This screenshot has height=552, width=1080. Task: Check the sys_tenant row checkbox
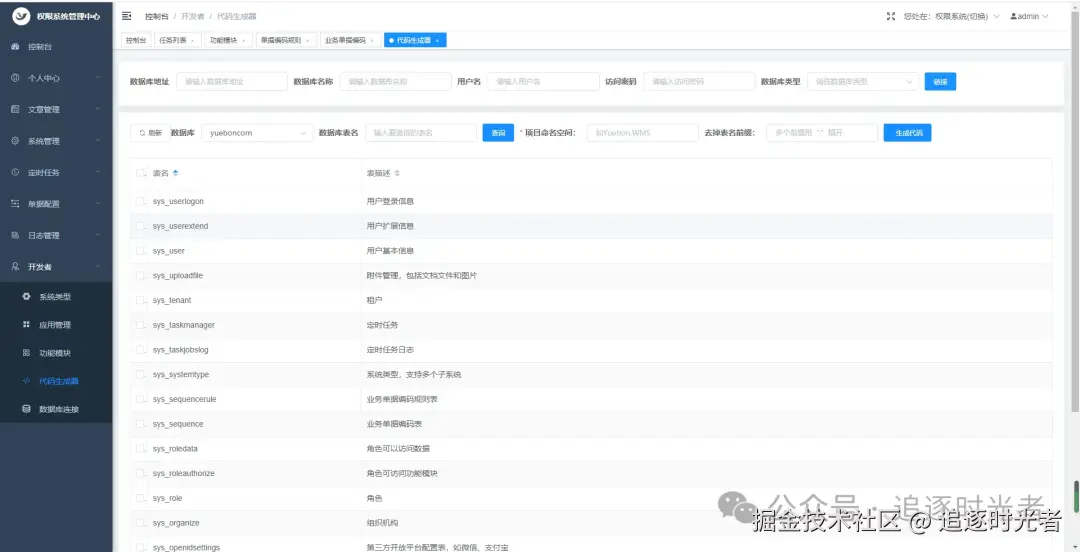pyautogui.click(x=141, y=300)
